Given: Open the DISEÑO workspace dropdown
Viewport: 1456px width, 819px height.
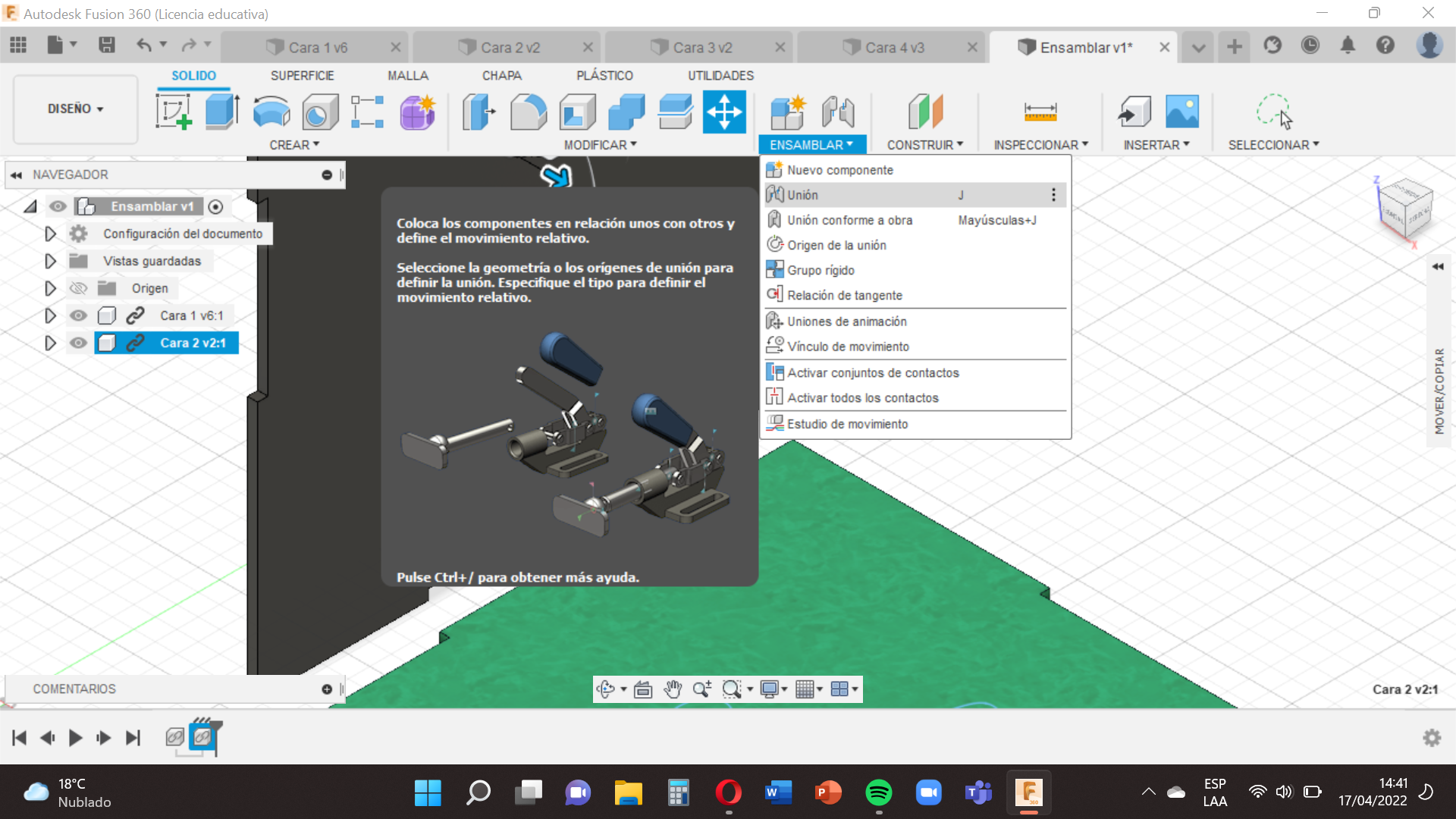Looking at the screenshot, I should (75, 108).
